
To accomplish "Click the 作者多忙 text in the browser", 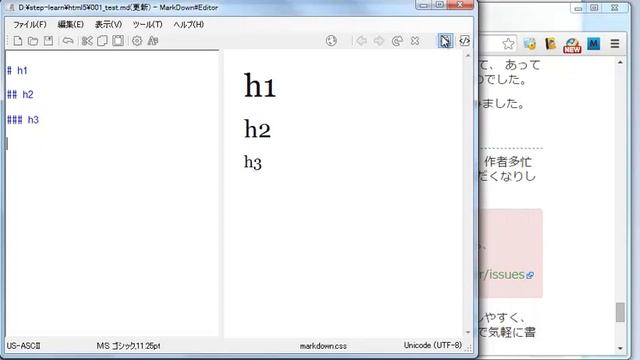I will pos(508,162).
